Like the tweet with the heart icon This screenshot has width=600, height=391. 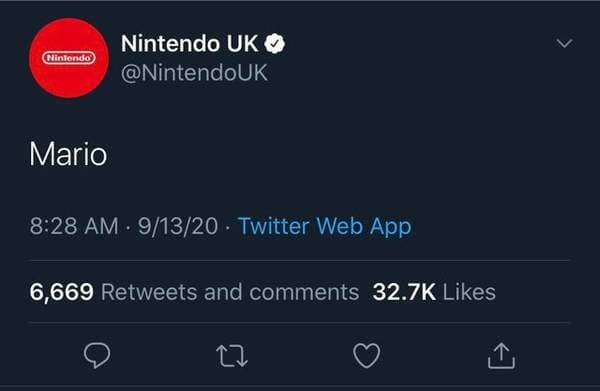coord(367,355)
